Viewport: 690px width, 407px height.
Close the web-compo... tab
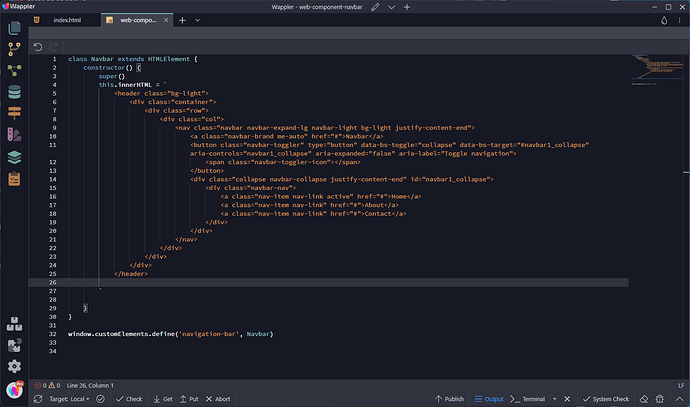(x=166, y=20)
